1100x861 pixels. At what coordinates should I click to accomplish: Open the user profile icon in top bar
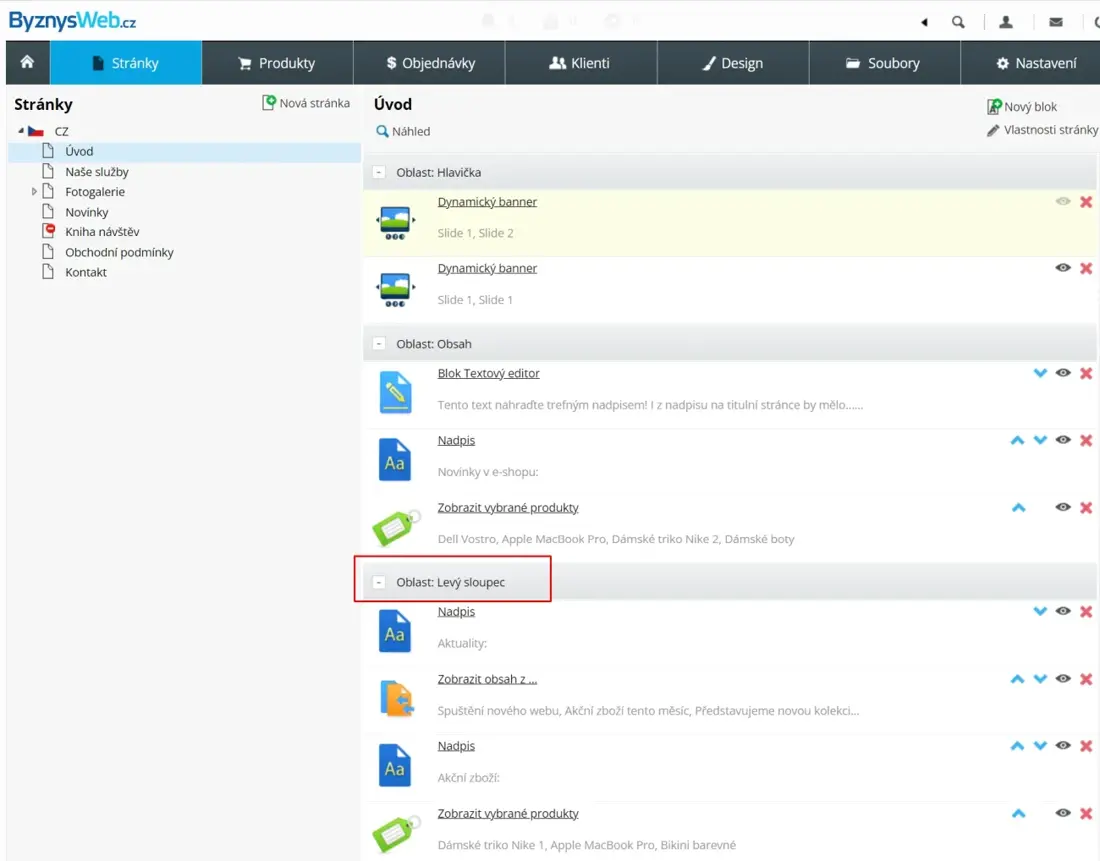pyautogui.click(x=1006, y=22)
